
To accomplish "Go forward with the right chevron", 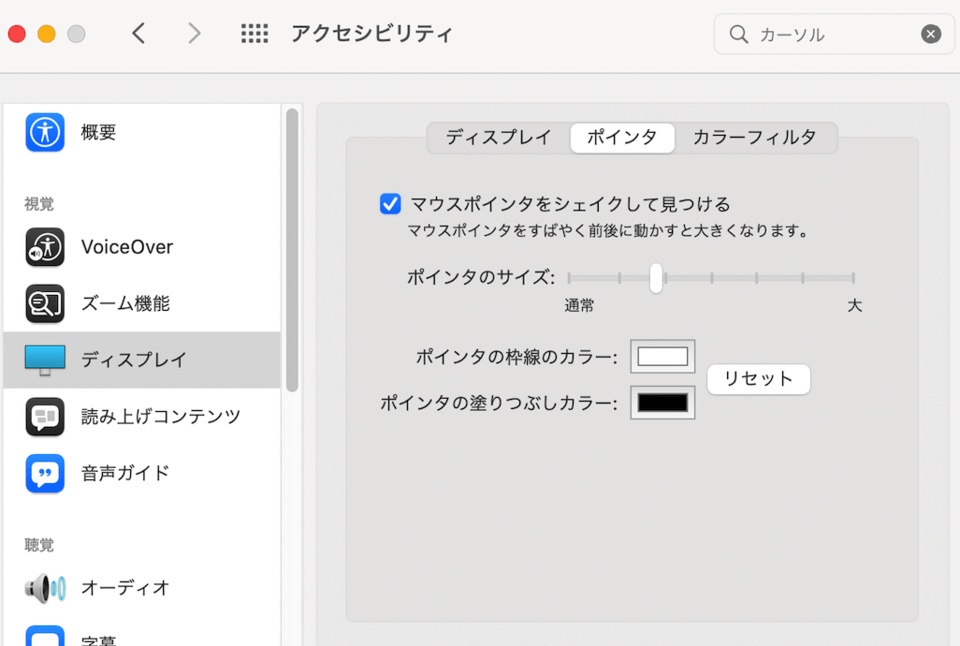I will point(194,33).
